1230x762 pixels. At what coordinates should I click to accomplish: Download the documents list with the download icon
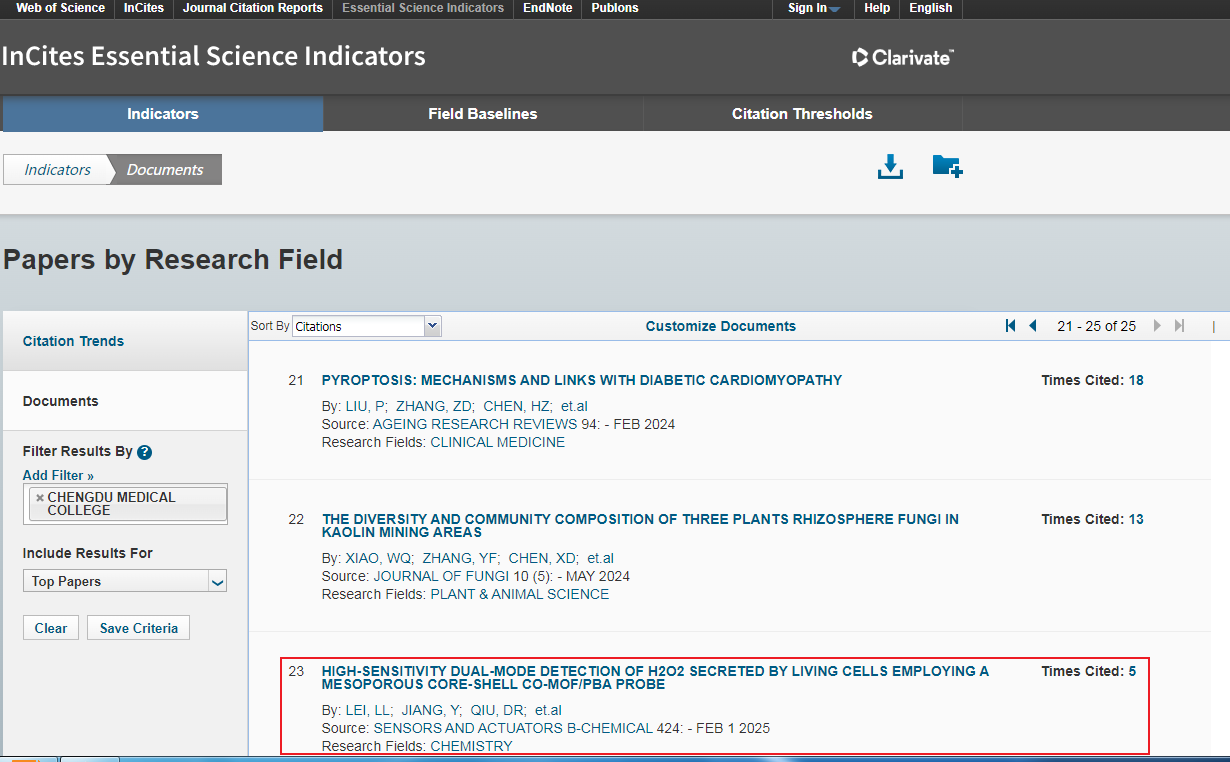coord(890,167)
